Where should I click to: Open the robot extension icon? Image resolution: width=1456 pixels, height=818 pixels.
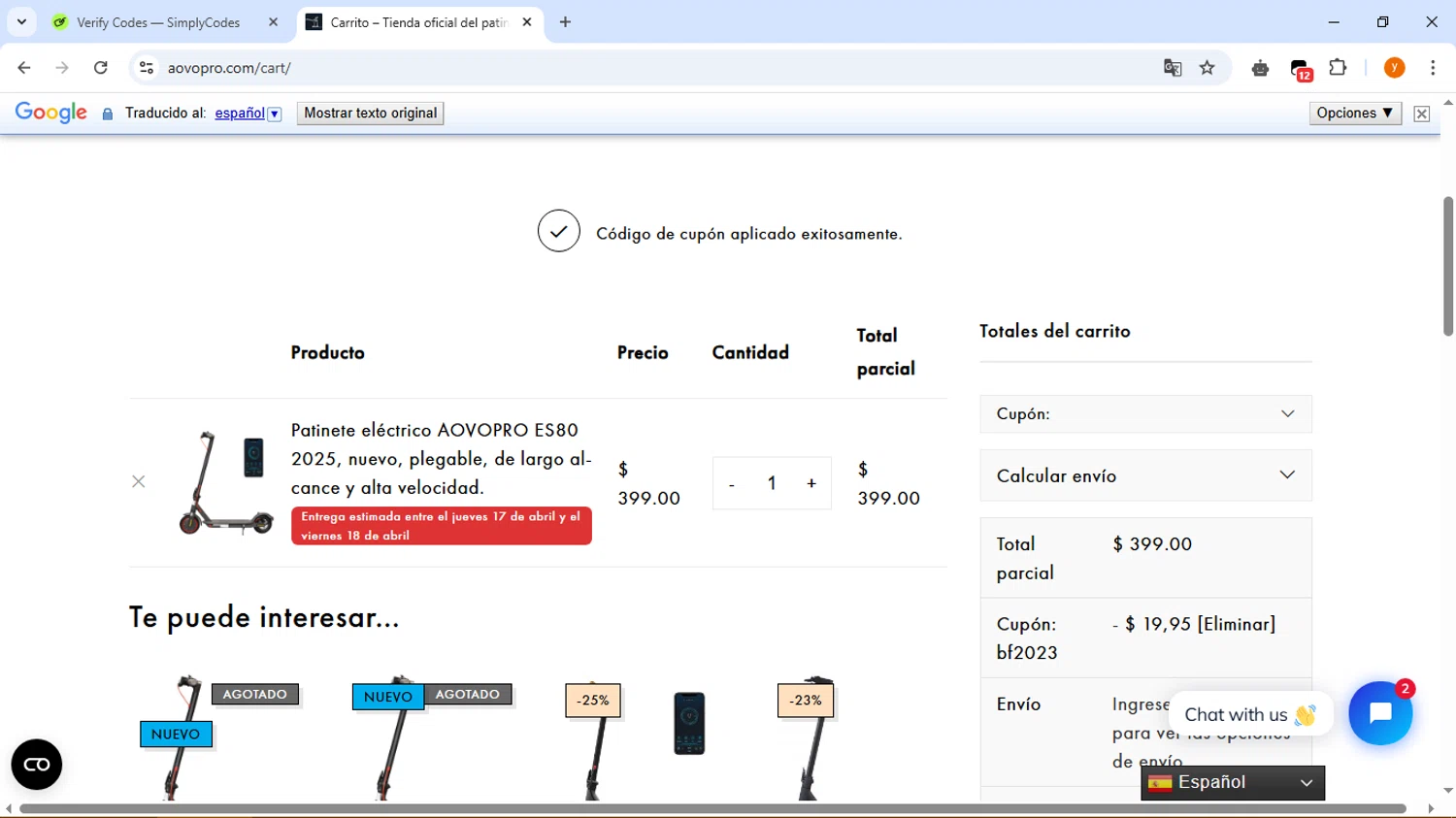(1260, 68)
